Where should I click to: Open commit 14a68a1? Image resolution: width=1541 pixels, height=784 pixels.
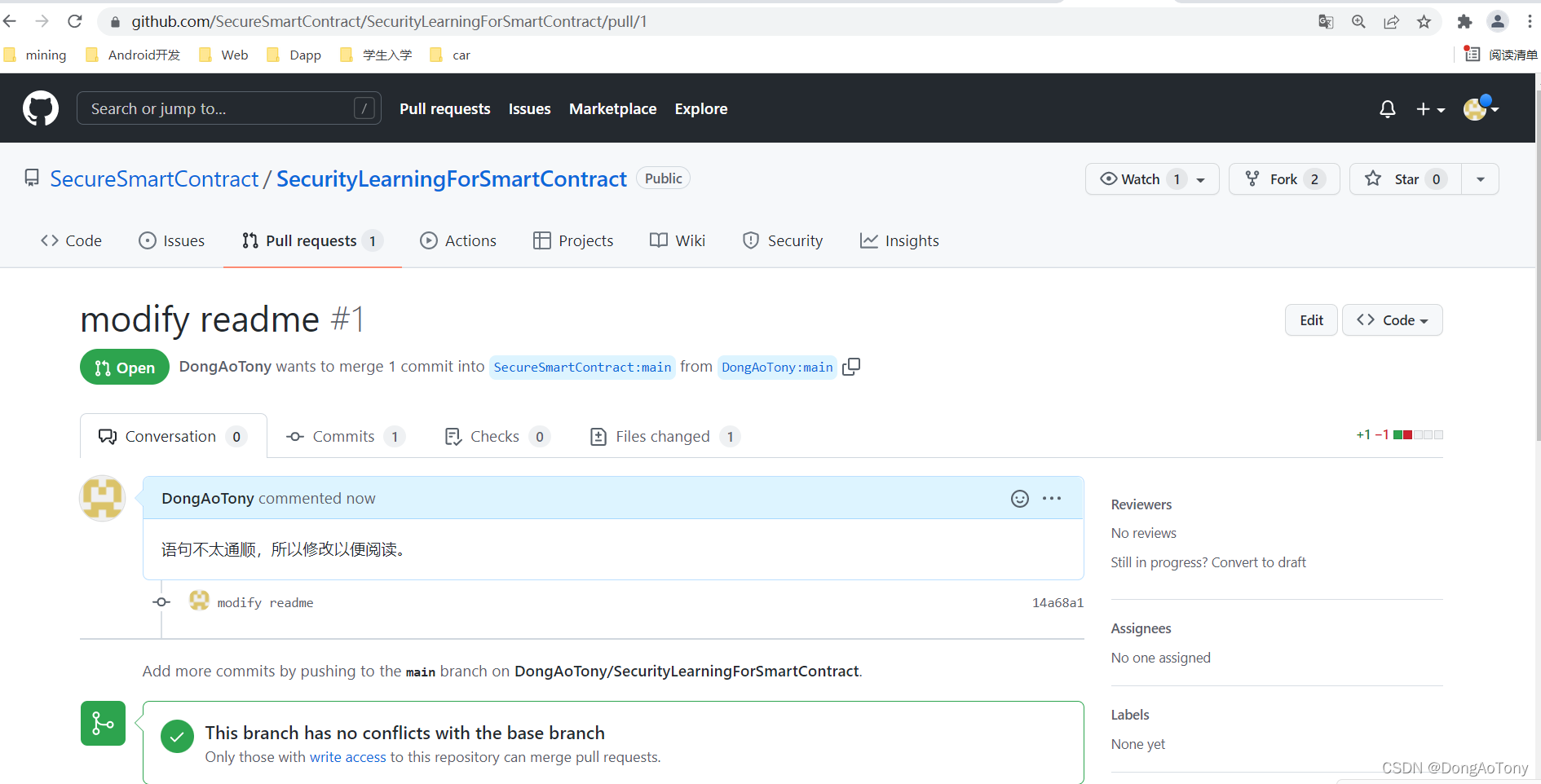click(1058, 602)
